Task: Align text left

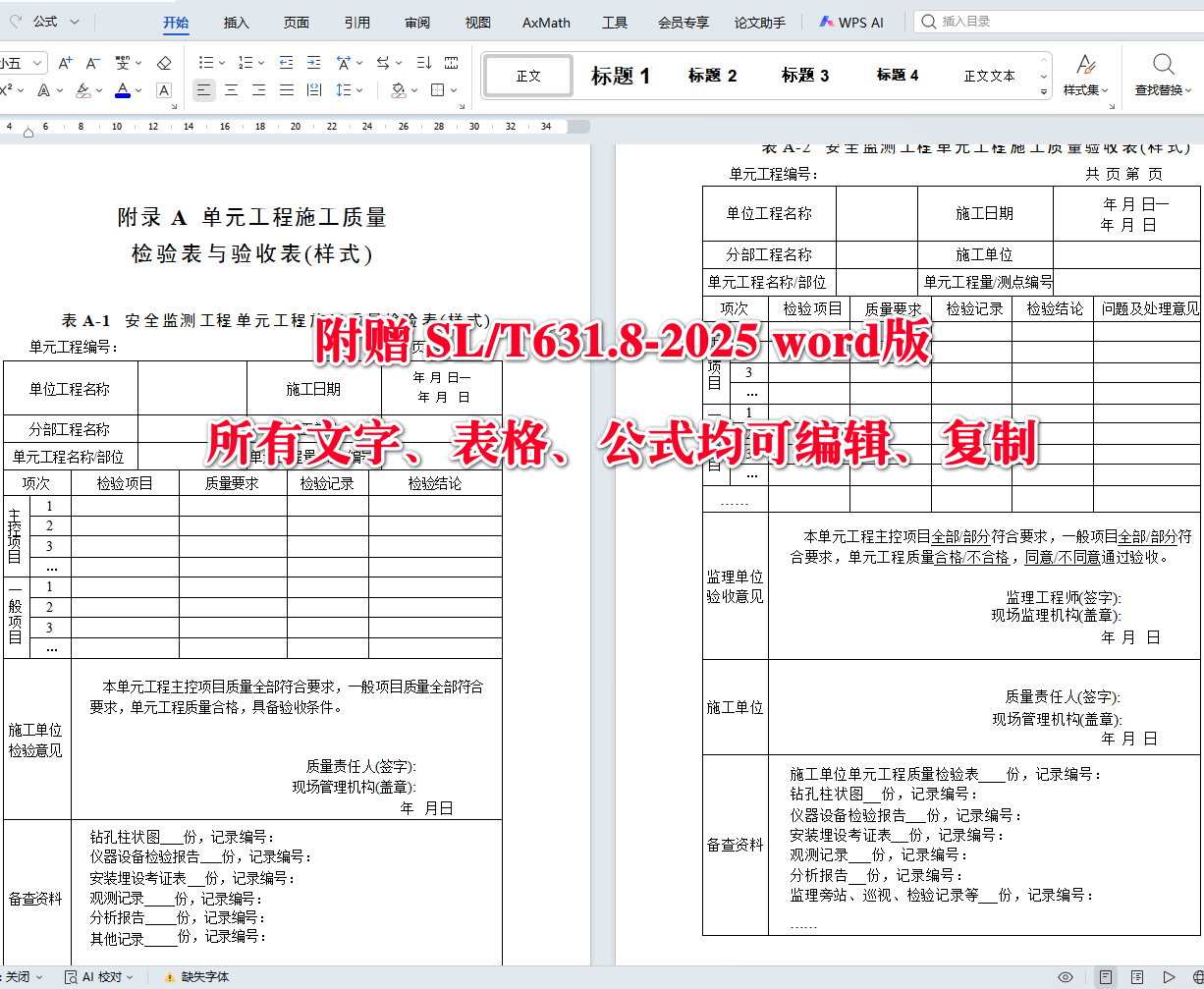Action: [x=203, y=90]
